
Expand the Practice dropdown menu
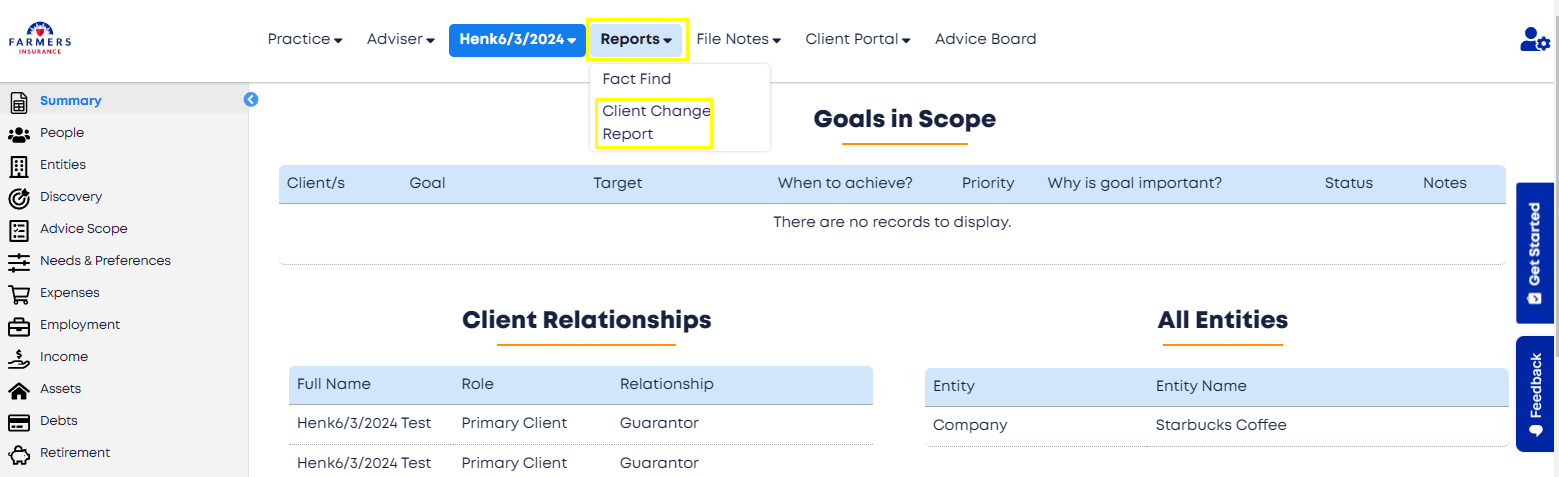[x=305, y=40]
